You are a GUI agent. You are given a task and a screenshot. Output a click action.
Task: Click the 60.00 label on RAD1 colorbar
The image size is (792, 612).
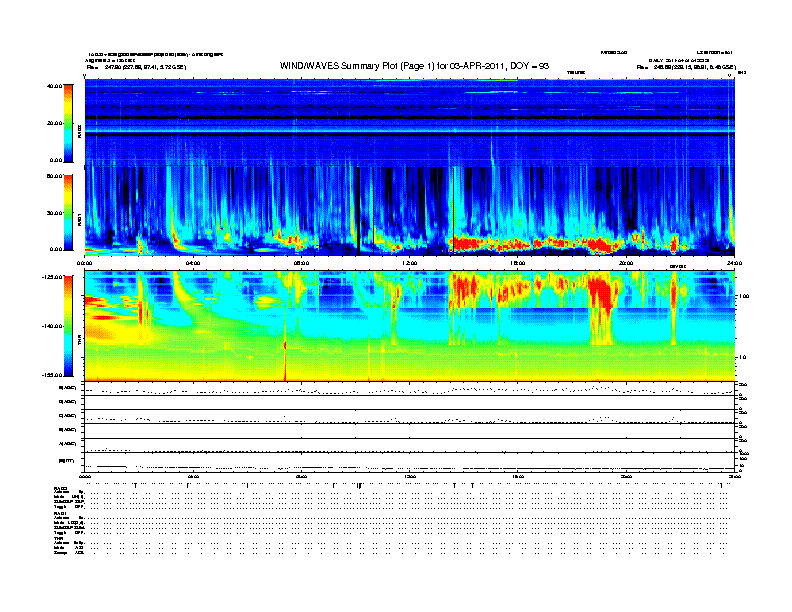[54, 176]
